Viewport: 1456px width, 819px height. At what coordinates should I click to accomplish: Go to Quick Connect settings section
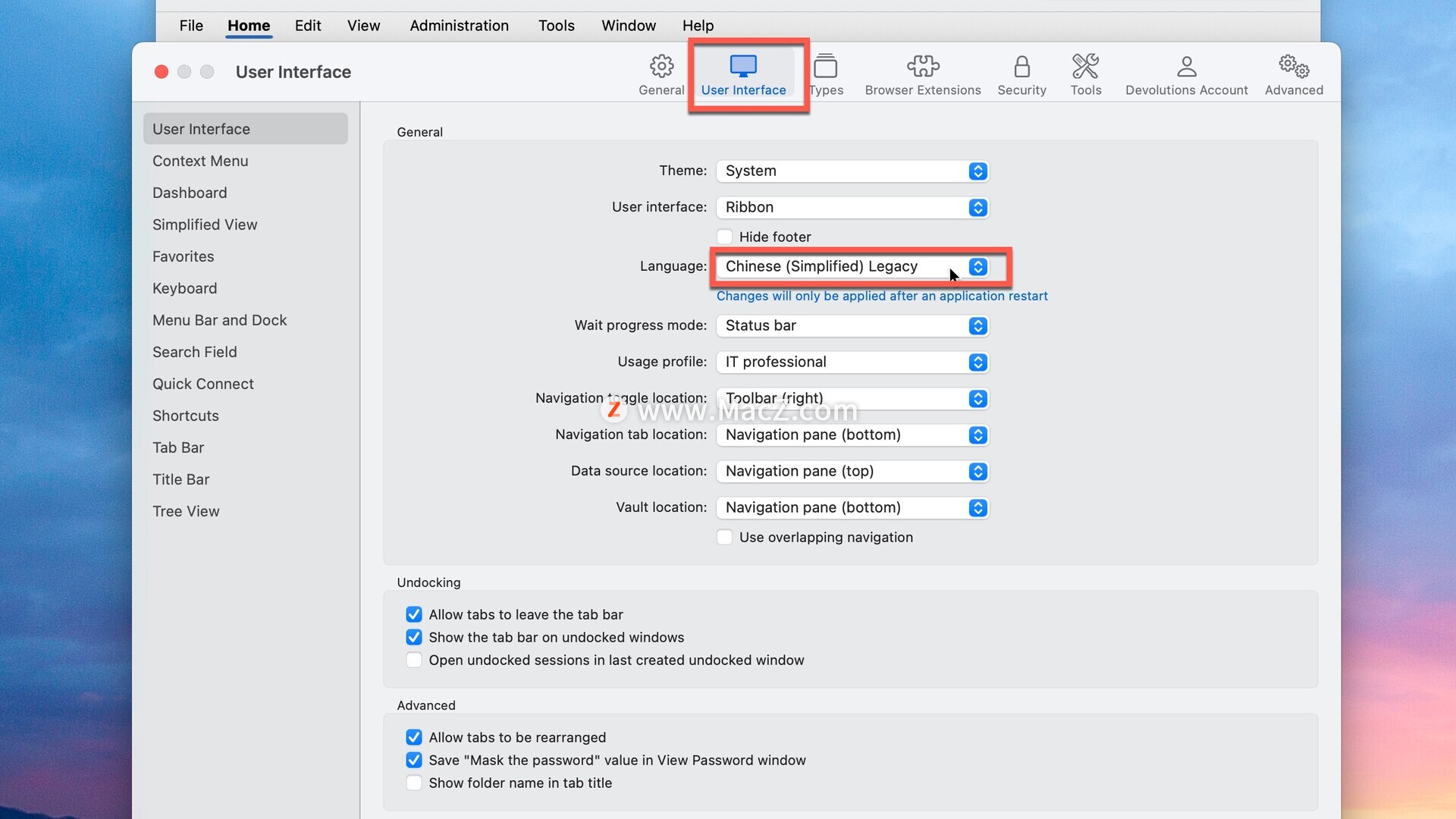[x=203, y=384]
